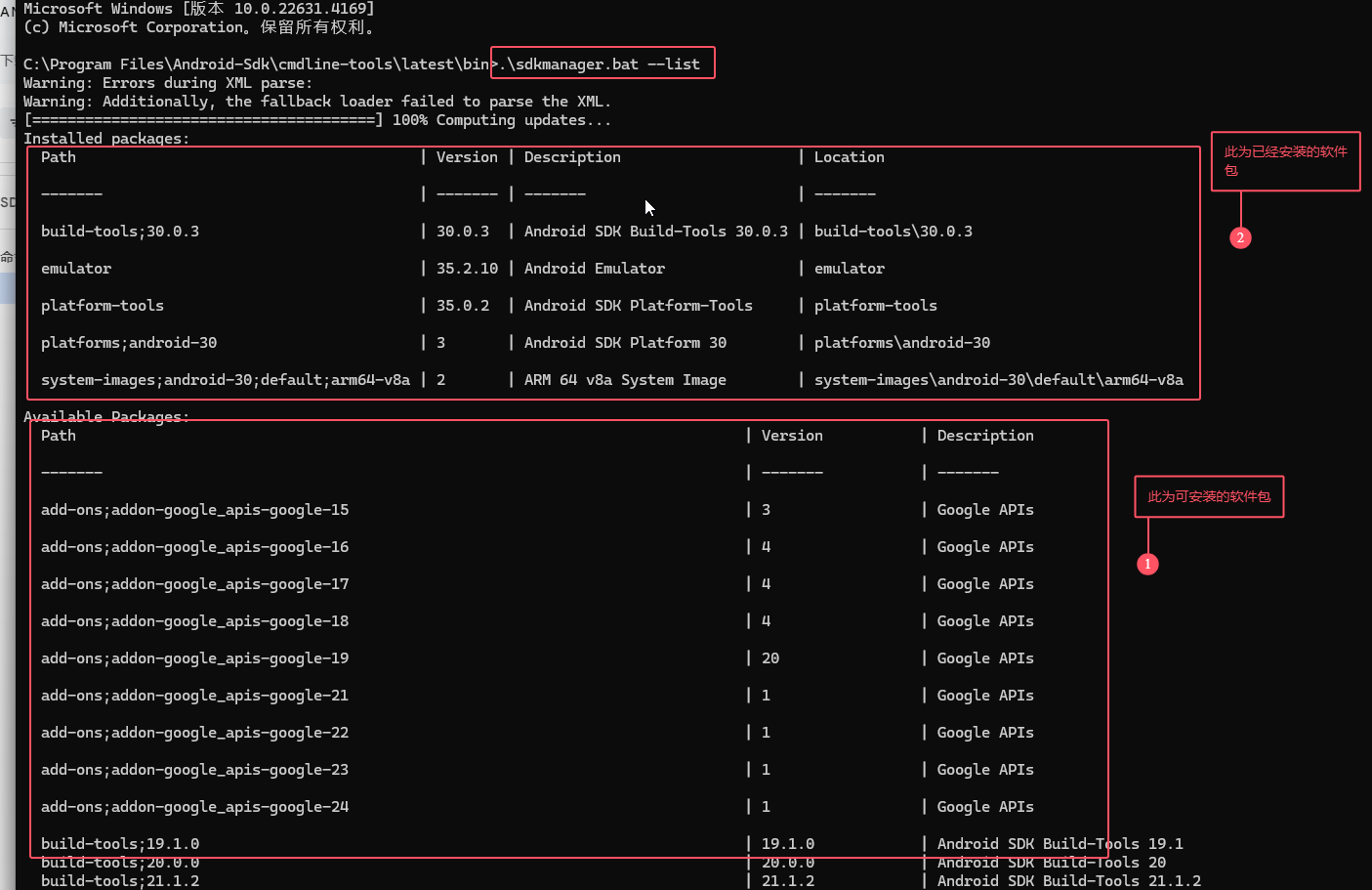Select the installed 'emulator' path entry

76,269
